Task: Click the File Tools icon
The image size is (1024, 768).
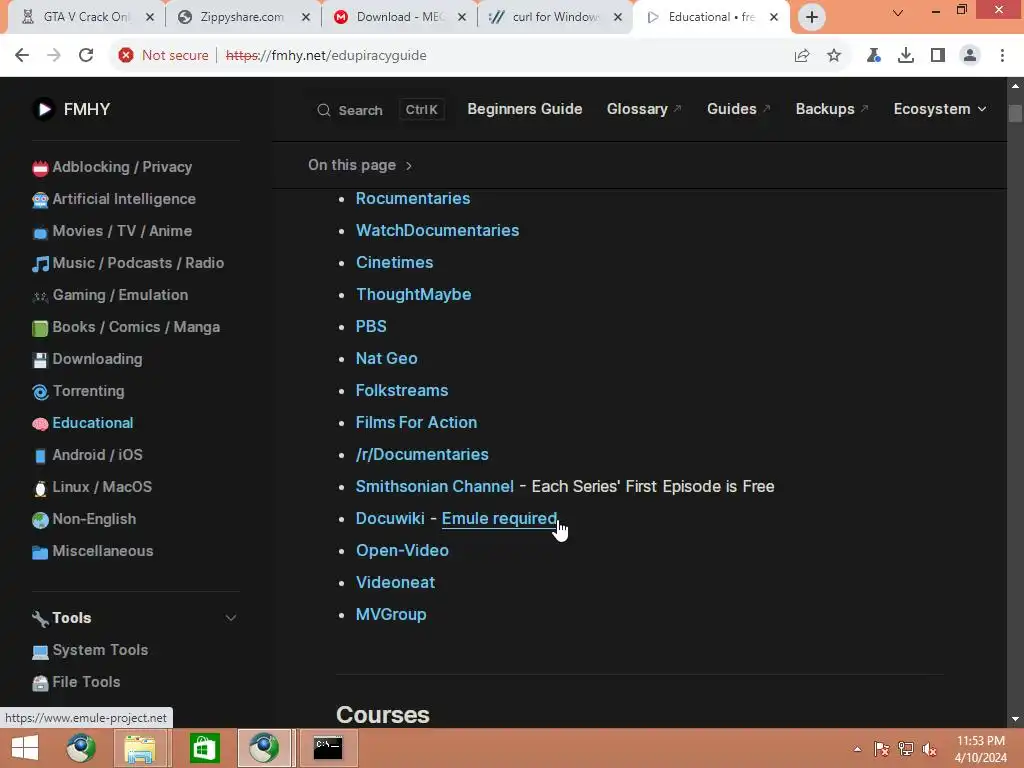Action: point(40,683)
